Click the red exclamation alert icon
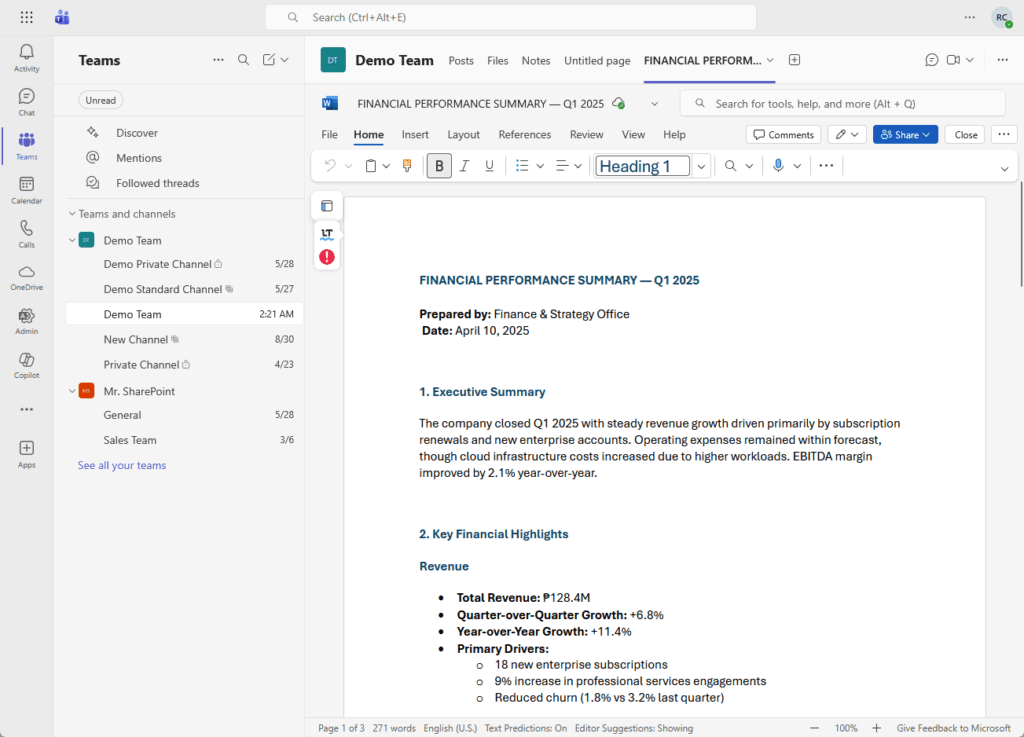1024x737 pixels. [327, 257]
